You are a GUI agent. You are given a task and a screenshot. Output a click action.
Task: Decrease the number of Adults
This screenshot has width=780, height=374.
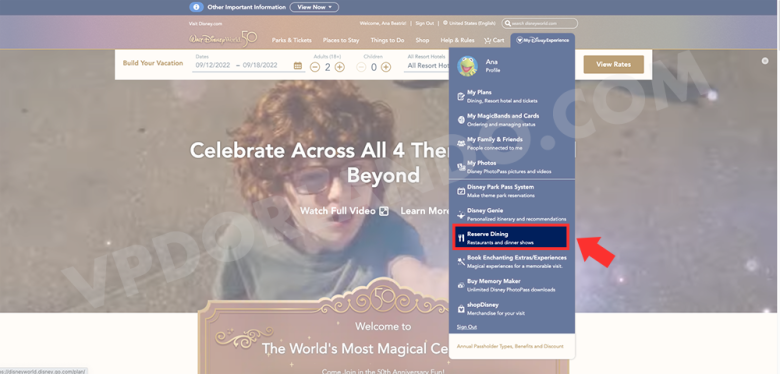point(315,67)
